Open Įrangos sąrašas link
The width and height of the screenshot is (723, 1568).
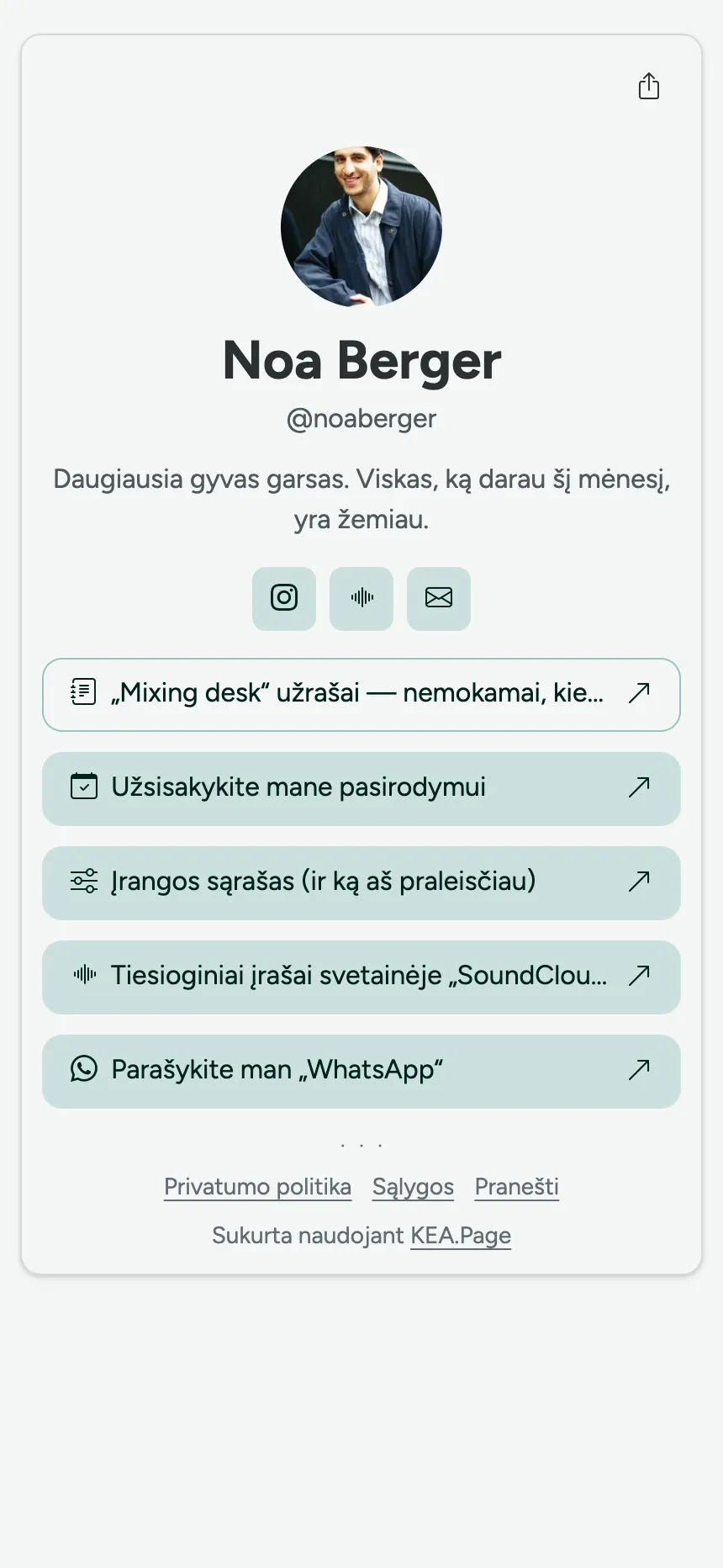click(x=361, y=883)
